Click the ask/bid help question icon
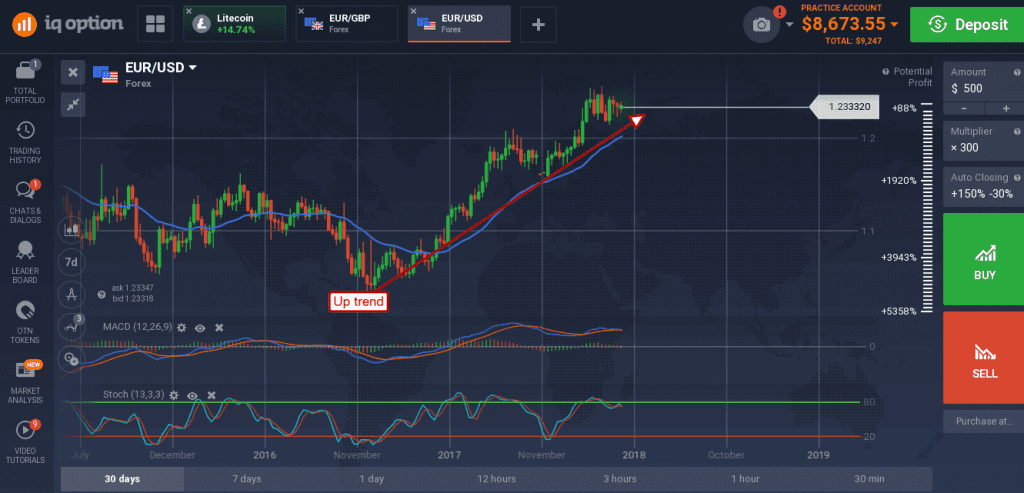 point(101,294)
